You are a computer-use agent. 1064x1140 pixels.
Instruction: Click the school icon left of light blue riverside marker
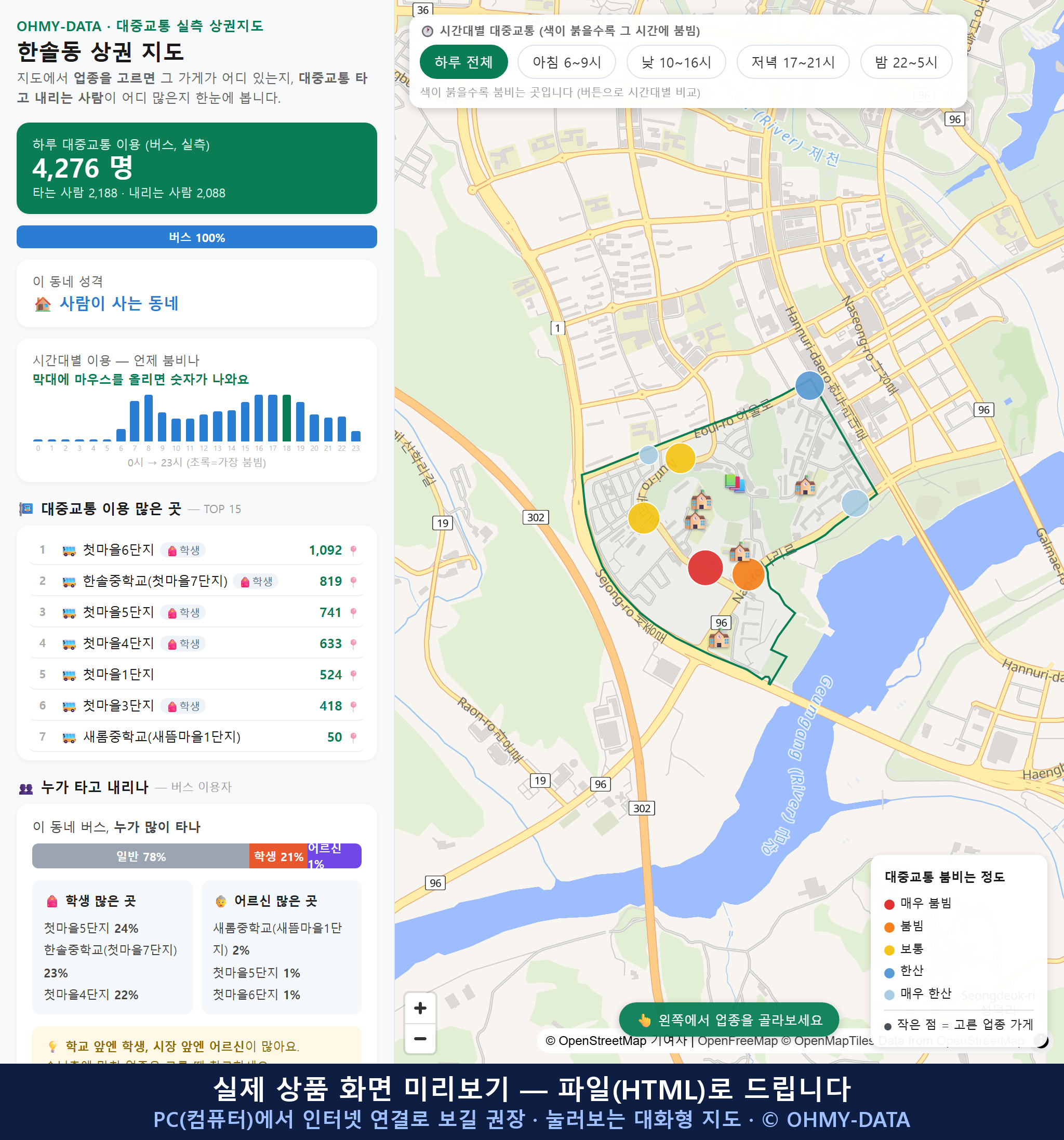pyautogui.click(x=805, y=486)
